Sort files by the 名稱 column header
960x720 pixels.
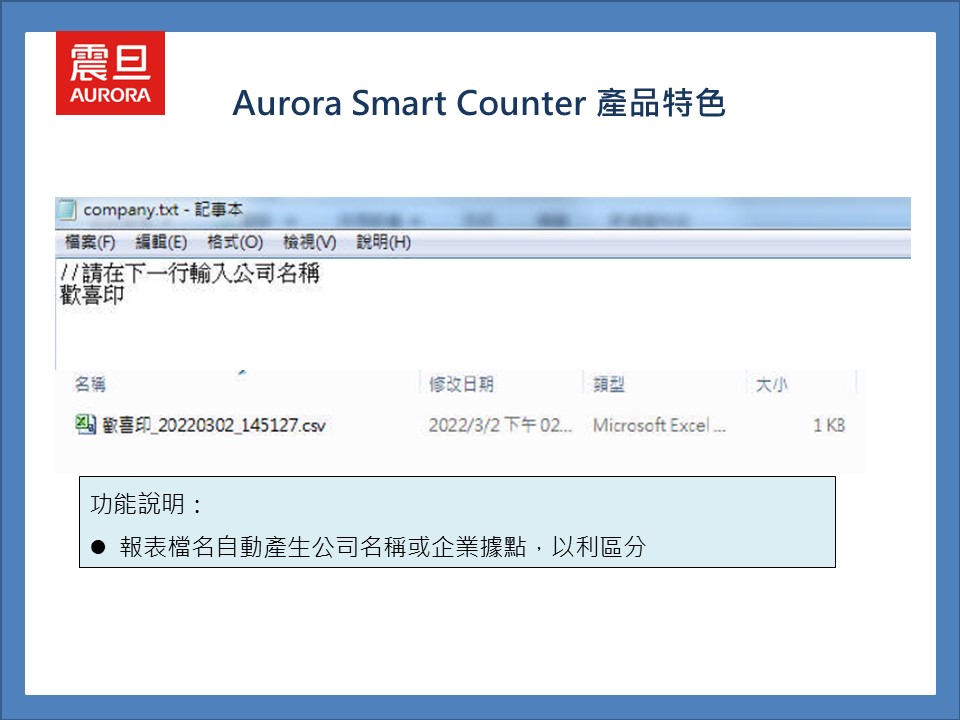pyautogui.click(x=90, y=385)
